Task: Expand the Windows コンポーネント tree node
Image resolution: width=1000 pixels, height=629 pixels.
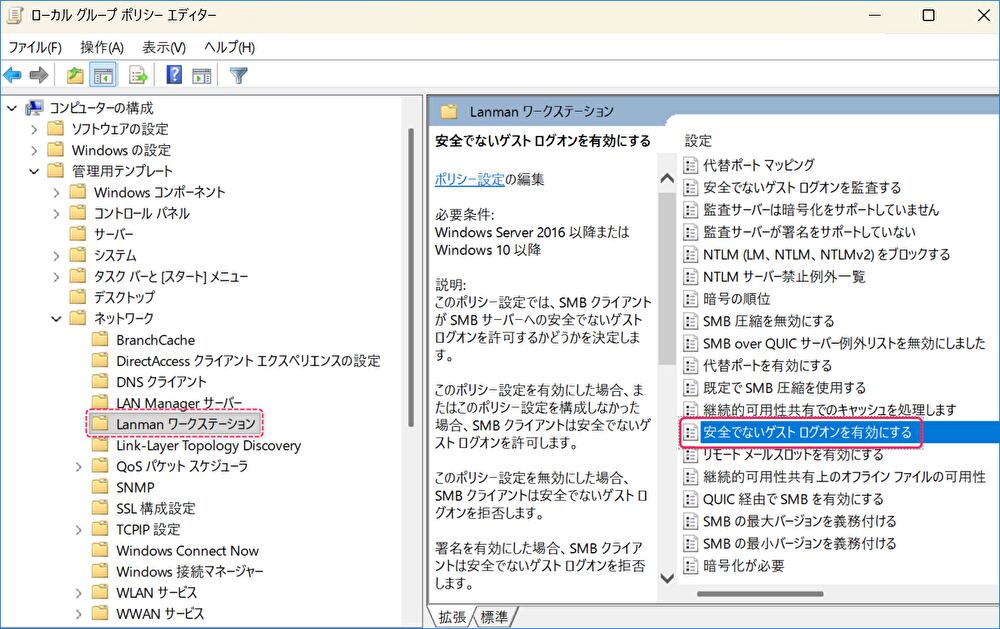Action: (x=55, y=192)
